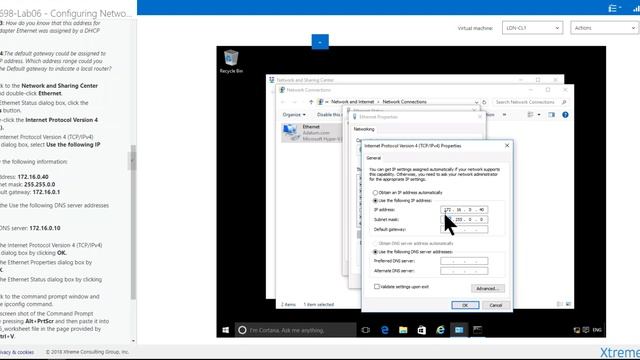
Task: Open the Recycle Bin desktop icon
Action: pos(231,61)
